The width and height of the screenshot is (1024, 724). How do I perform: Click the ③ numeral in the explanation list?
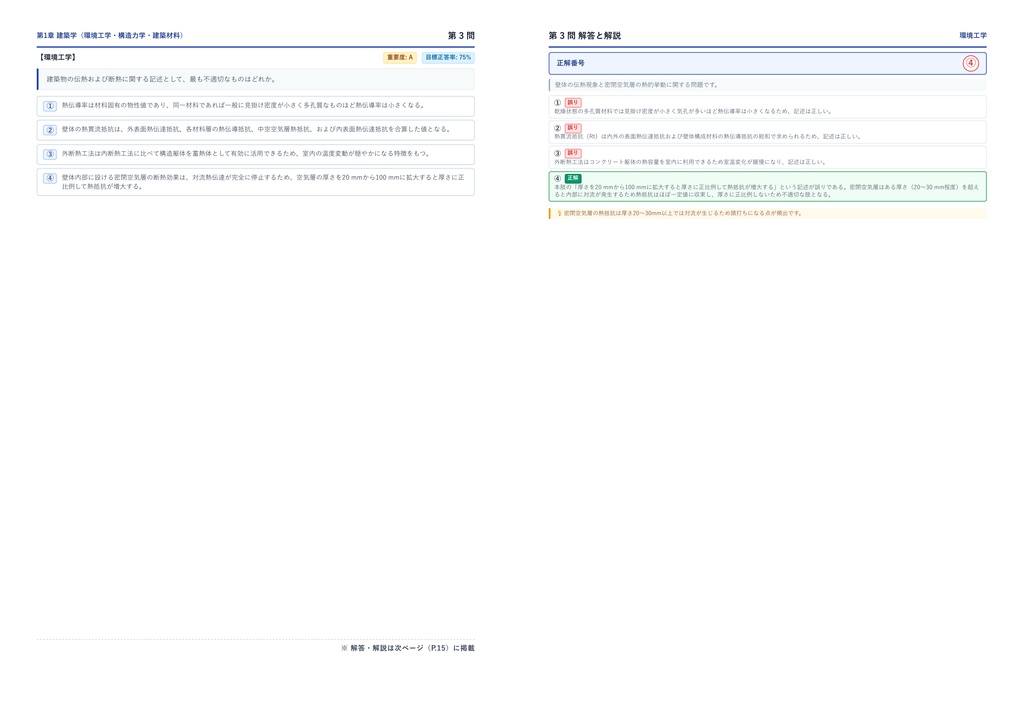tap(558, 153)
